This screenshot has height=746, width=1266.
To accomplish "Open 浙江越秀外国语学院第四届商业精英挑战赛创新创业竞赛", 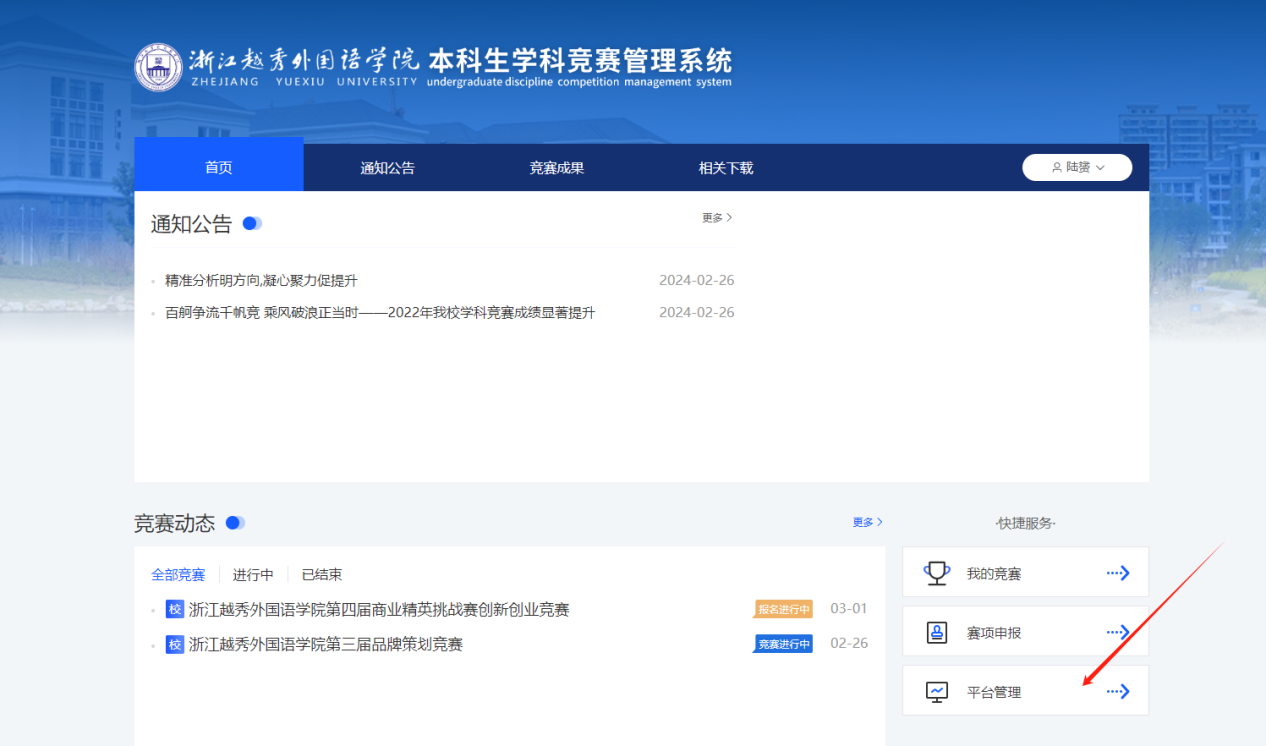I will pos(379,610).
